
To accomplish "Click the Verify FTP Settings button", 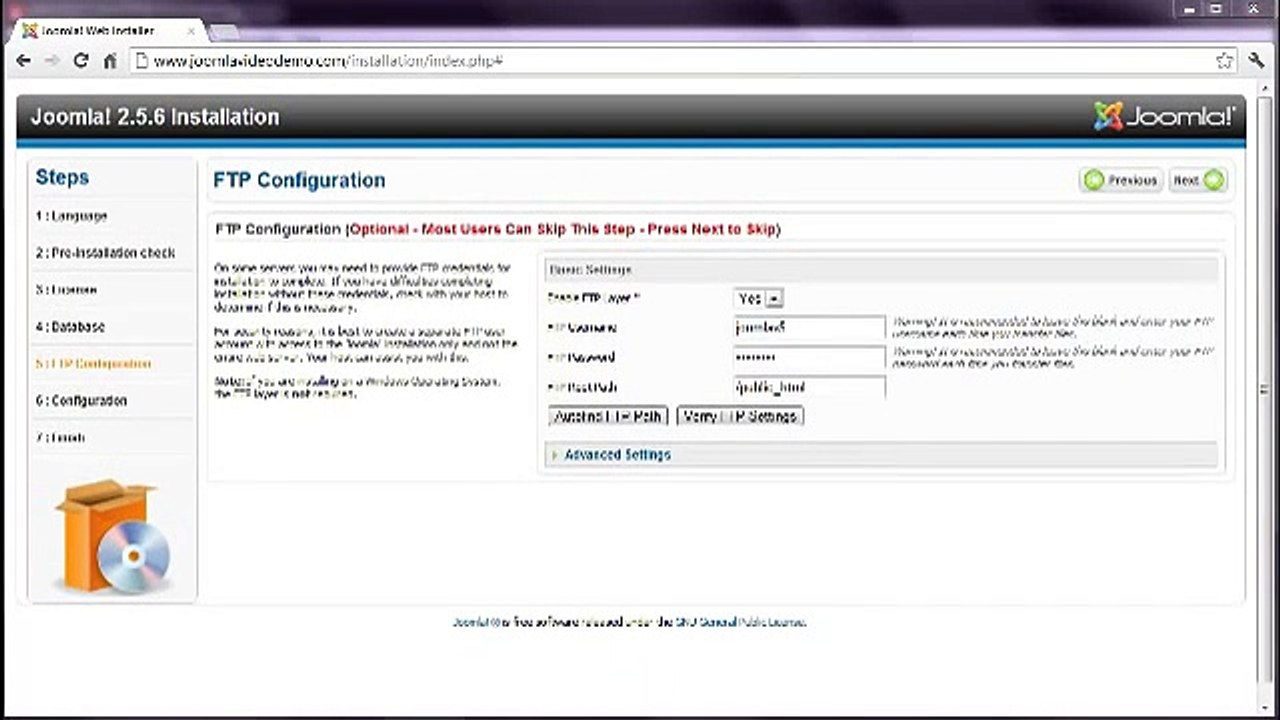I will tap(740, 416).
